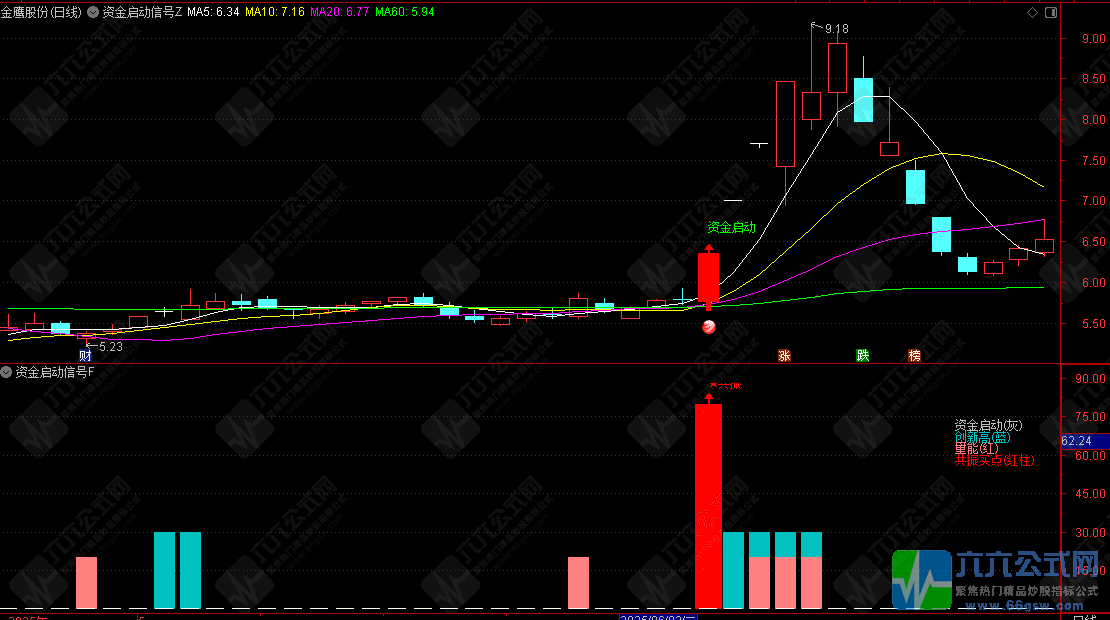The width and height of the screenshot is (1110, 620).
Task: Toggle the side panel icon at top right
Action: pyautogui.click(x=1051, y=12)
